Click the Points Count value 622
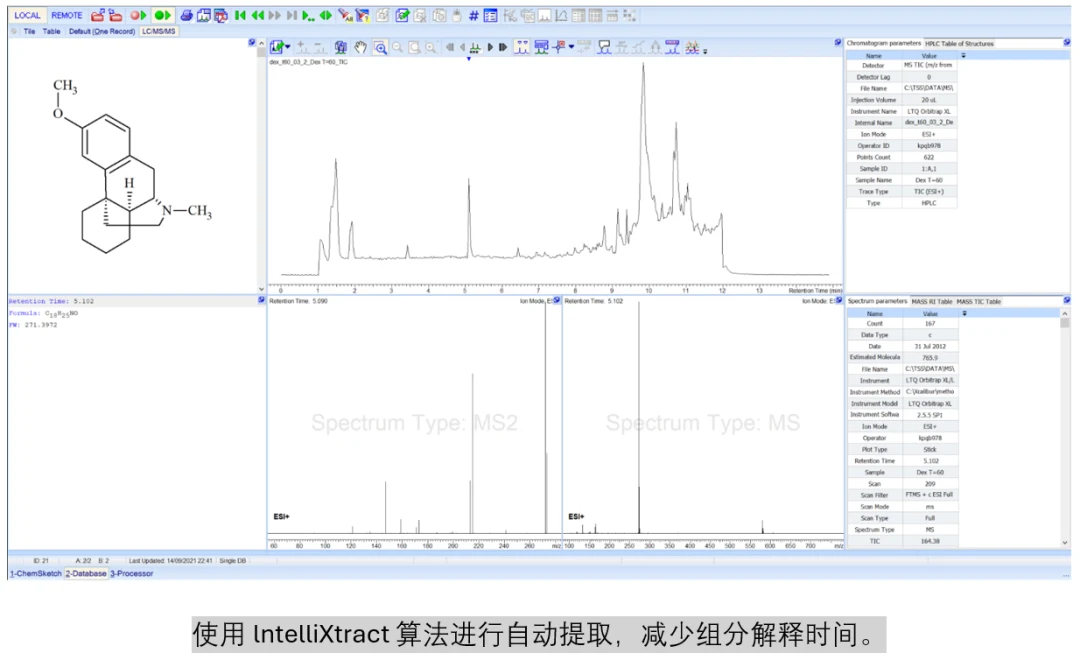The image size is (1080, 660). pos(928,157)
